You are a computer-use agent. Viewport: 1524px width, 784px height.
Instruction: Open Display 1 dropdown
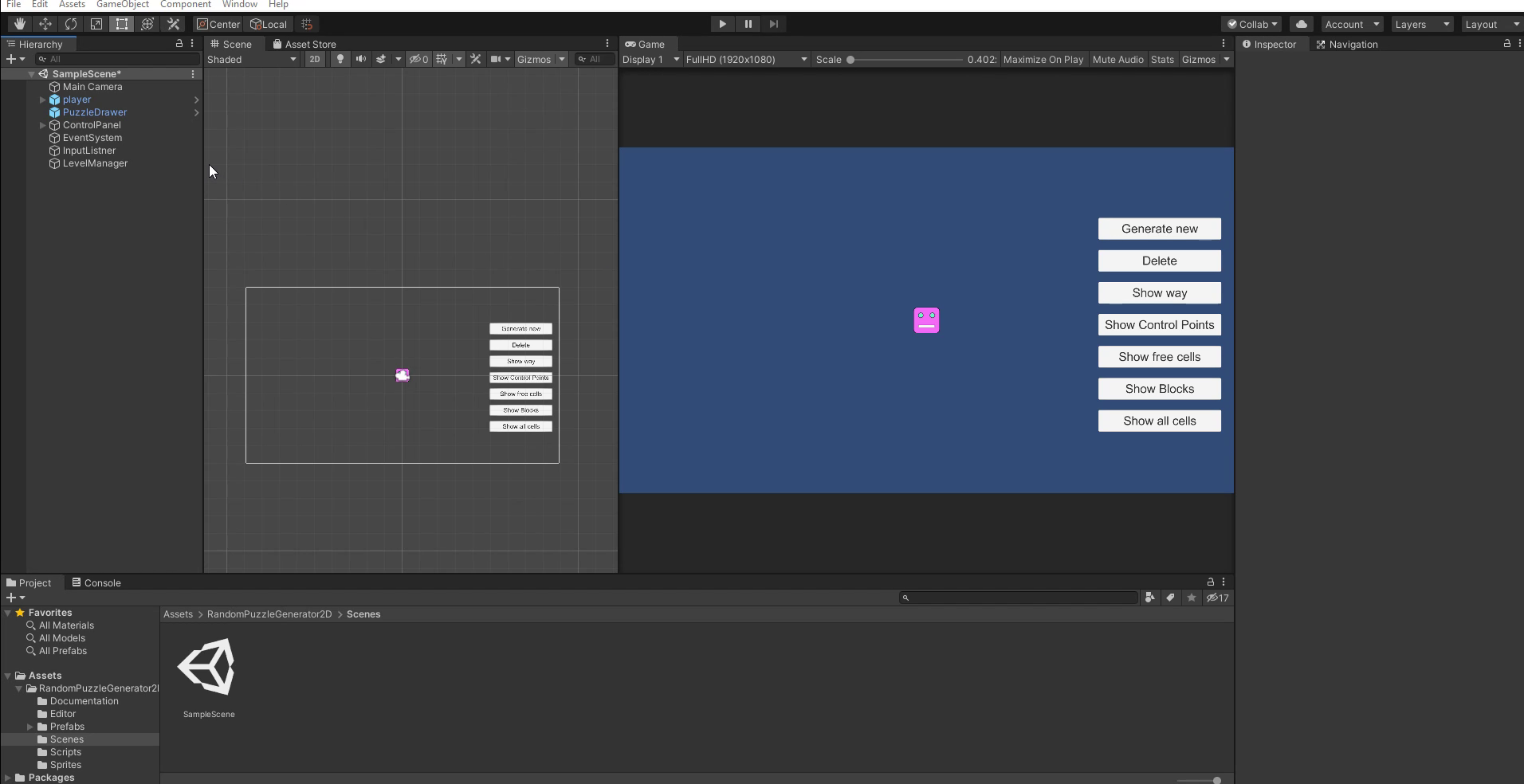click(651, 59)
